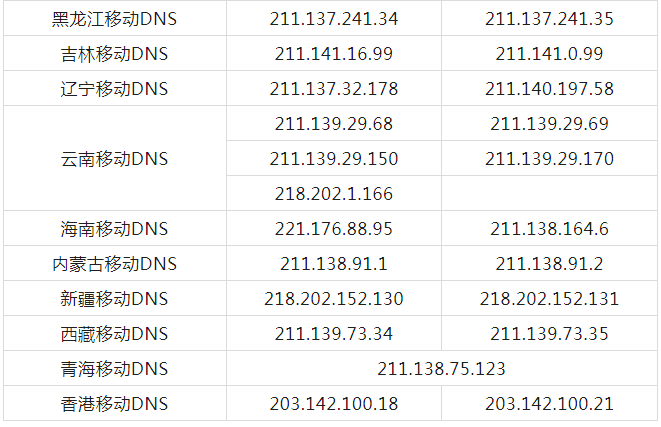The image size is (661, 427).
Task: Select the address 218.202.152.131
Action: (x=549, y=299)
